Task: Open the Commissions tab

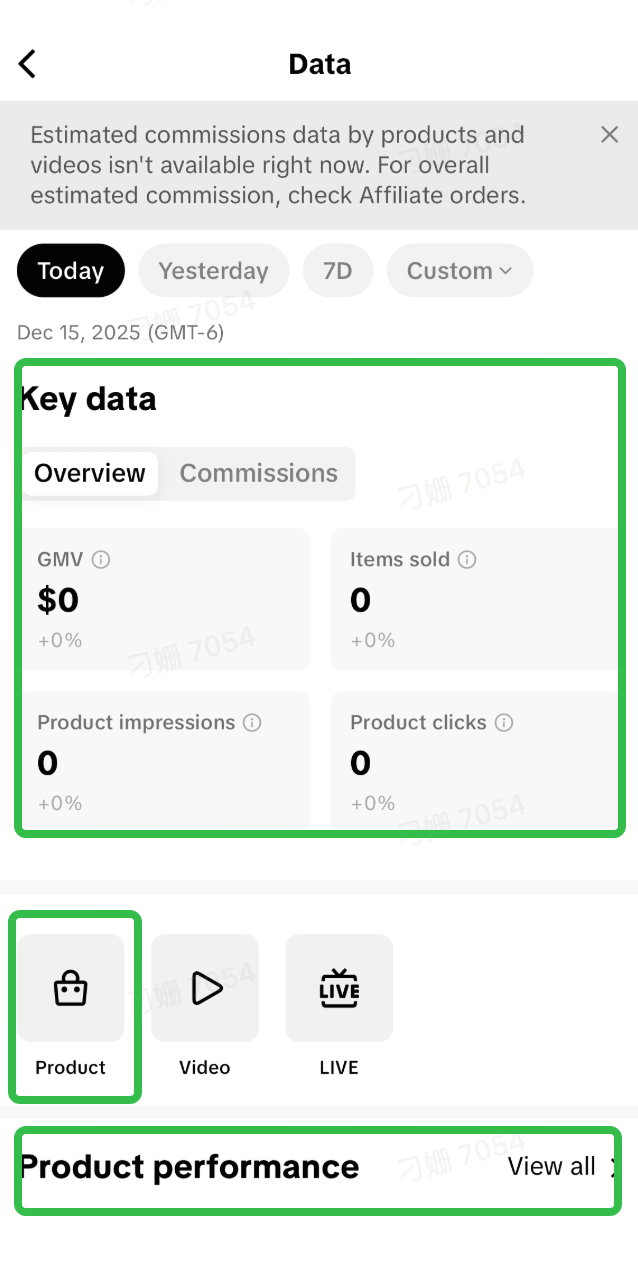Action: tap(258, 473)
